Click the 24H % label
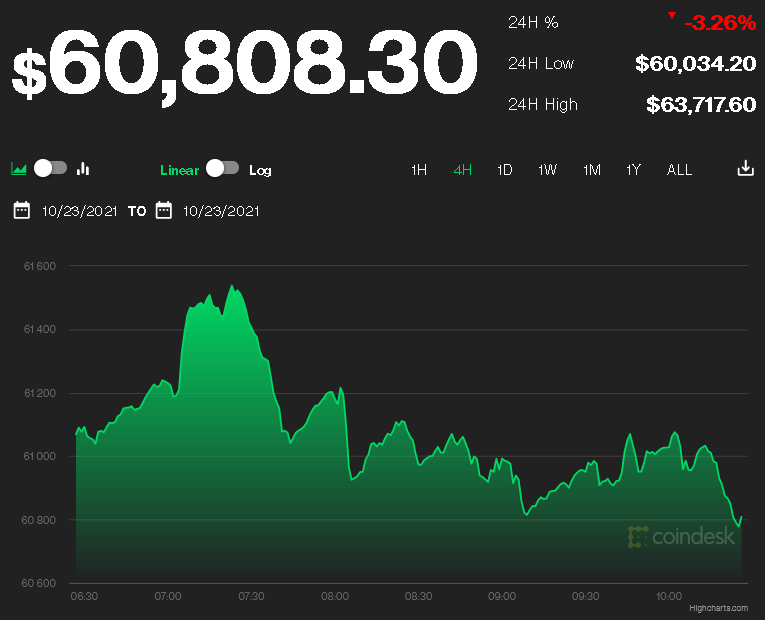The width and height of the screenshot is (765, 620). click(533, 22)
